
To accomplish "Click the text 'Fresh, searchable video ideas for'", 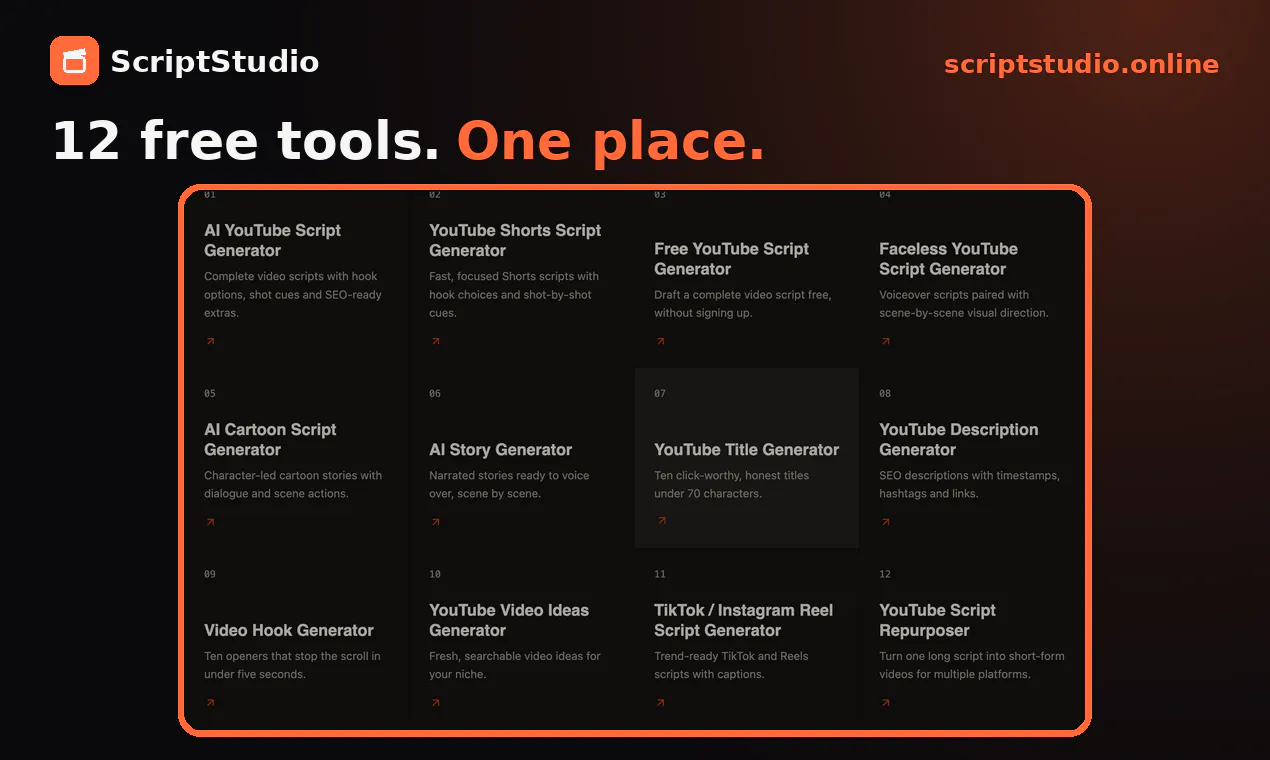I will (x=515, y=657).
